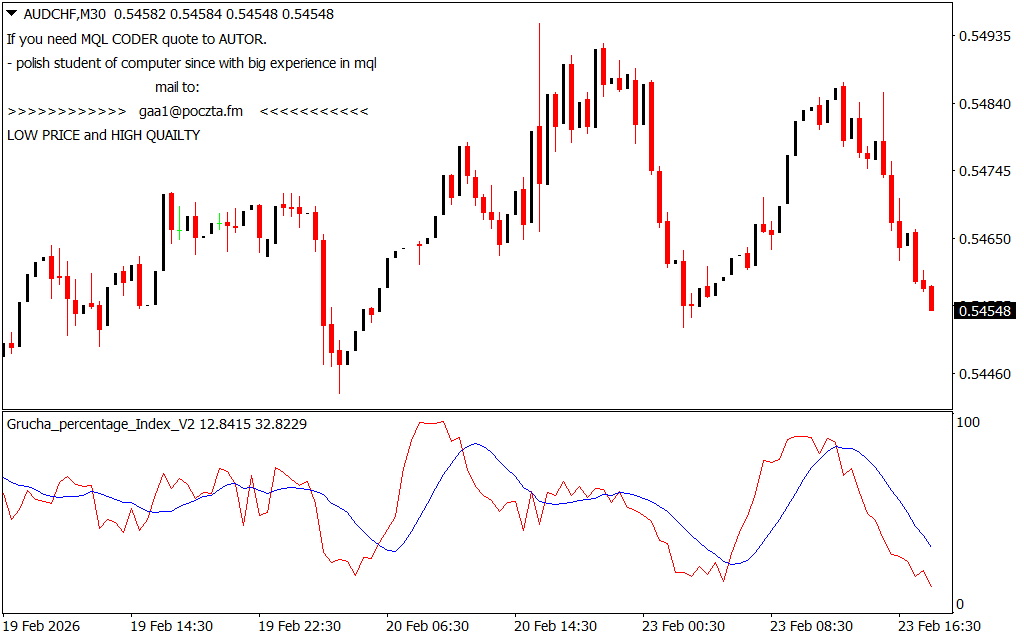Click the current price marker 0.54548
This screenshot has width=1024, height=640.
point(985,311)
